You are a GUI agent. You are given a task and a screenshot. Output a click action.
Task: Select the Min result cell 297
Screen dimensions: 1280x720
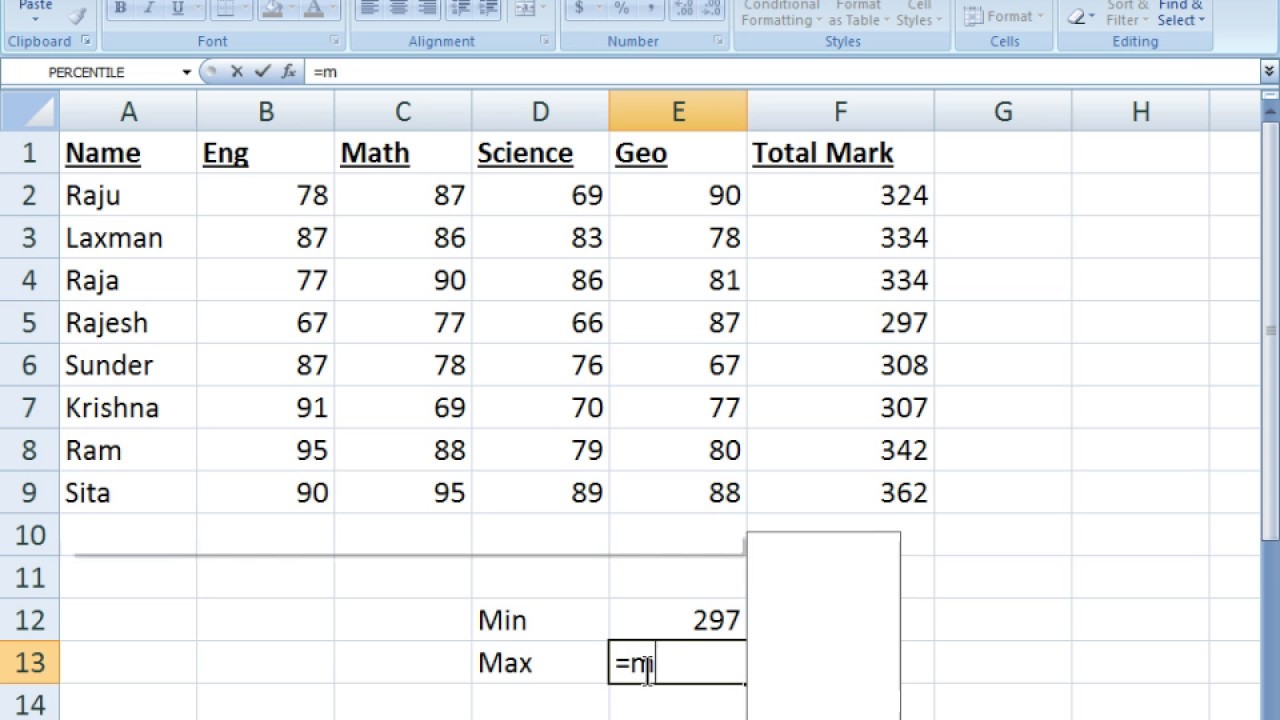(678, 620)
